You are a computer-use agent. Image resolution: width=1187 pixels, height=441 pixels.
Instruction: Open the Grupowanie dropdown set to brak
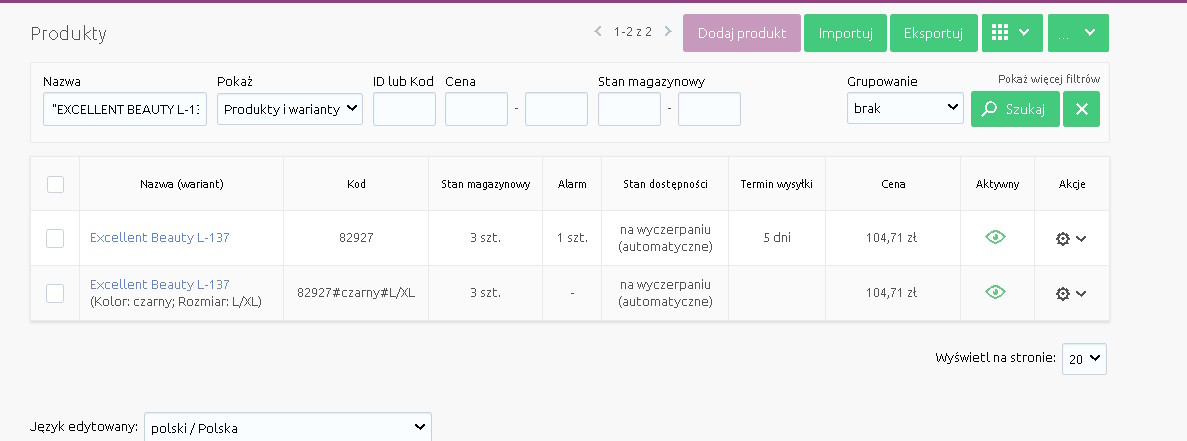point(905,108)
